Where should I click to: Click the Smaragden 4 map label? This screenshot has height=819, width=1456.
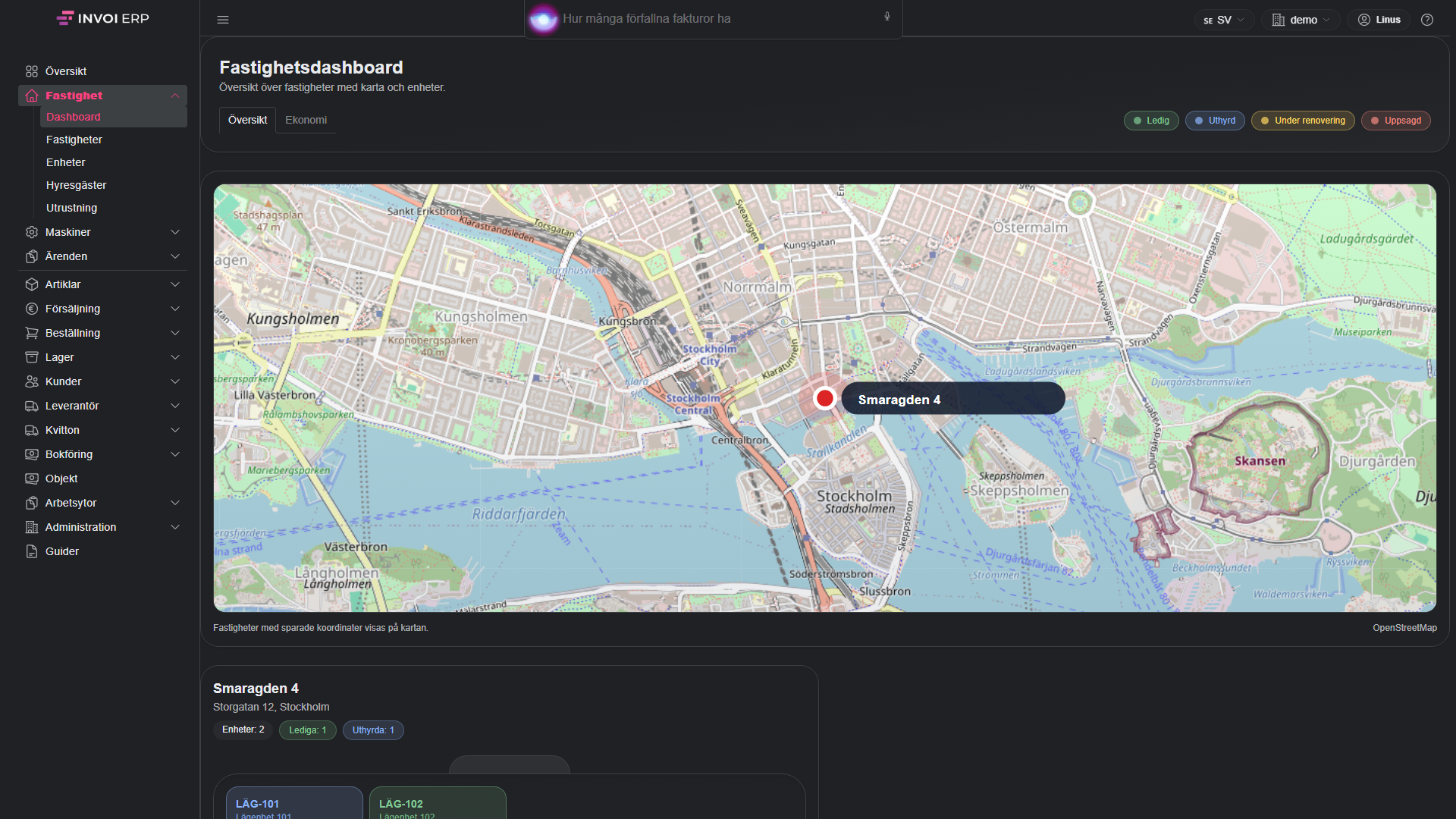point(952,399)
